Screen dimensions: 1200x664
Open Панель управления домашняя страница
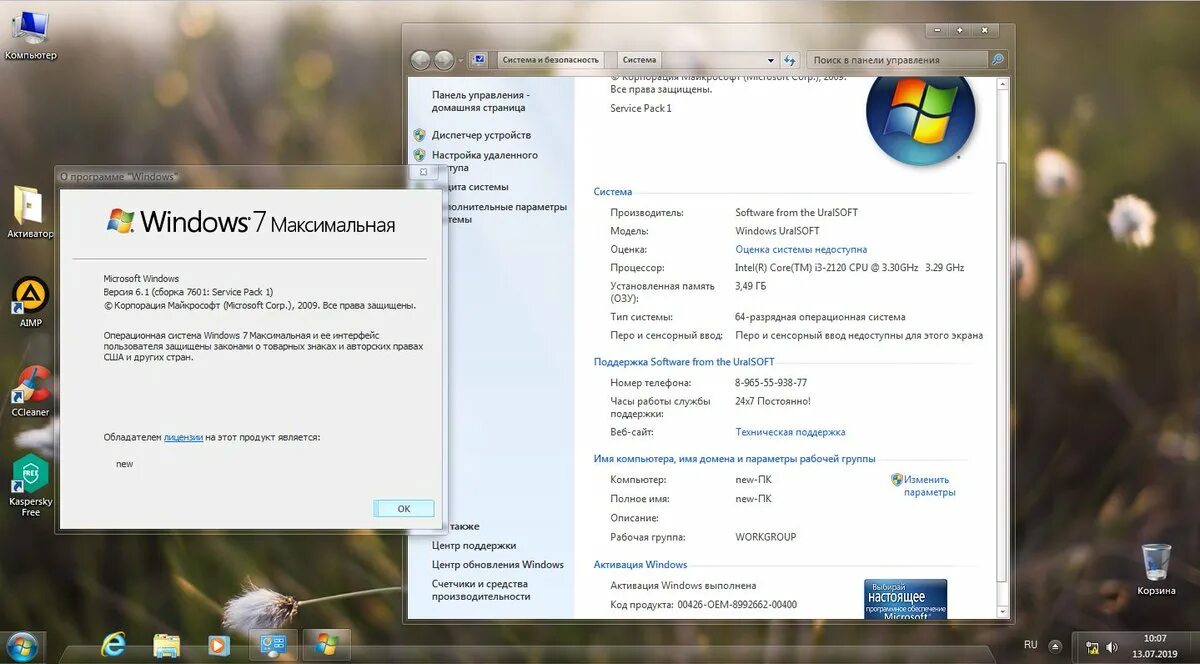pos(480,101)
